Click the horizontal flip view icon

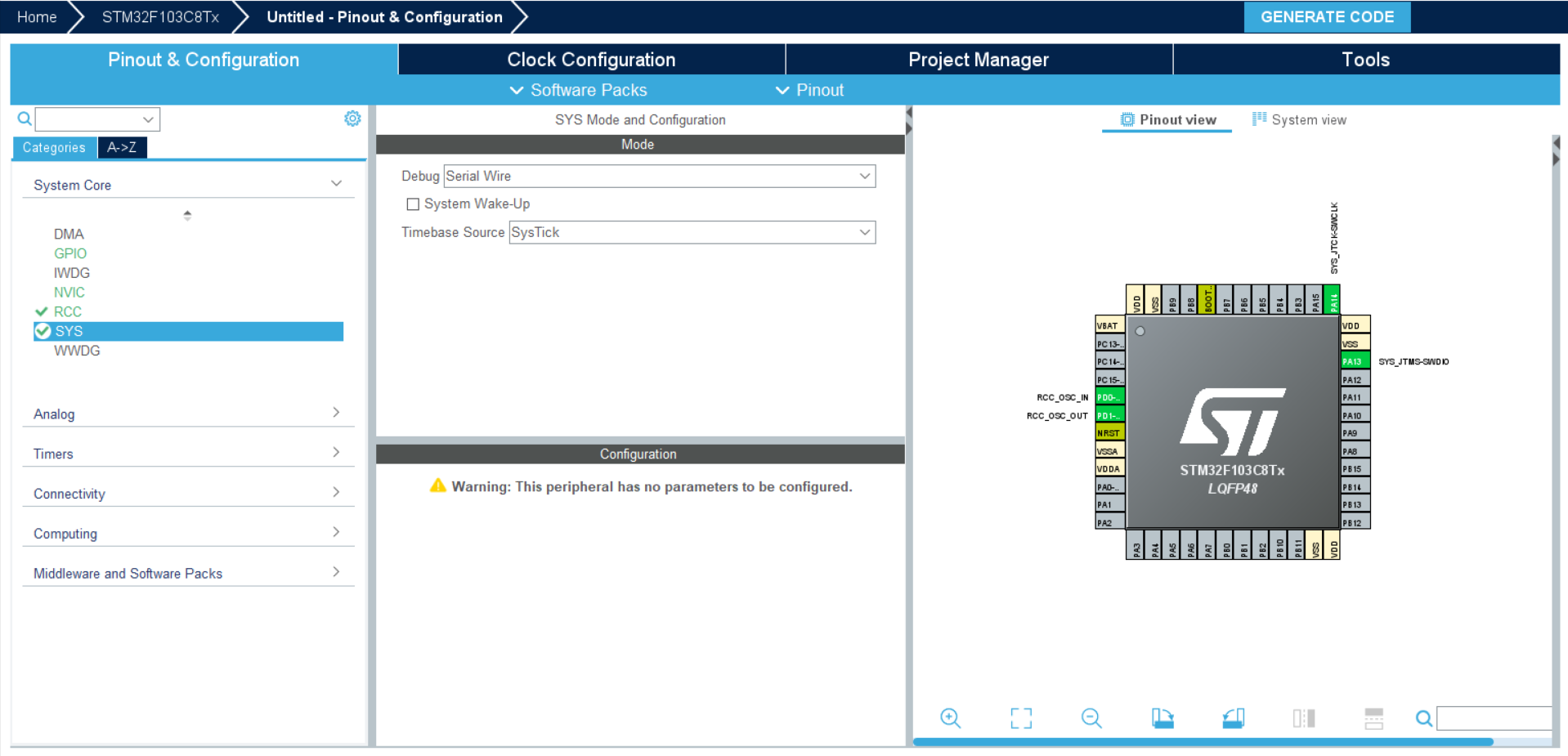1304,718
